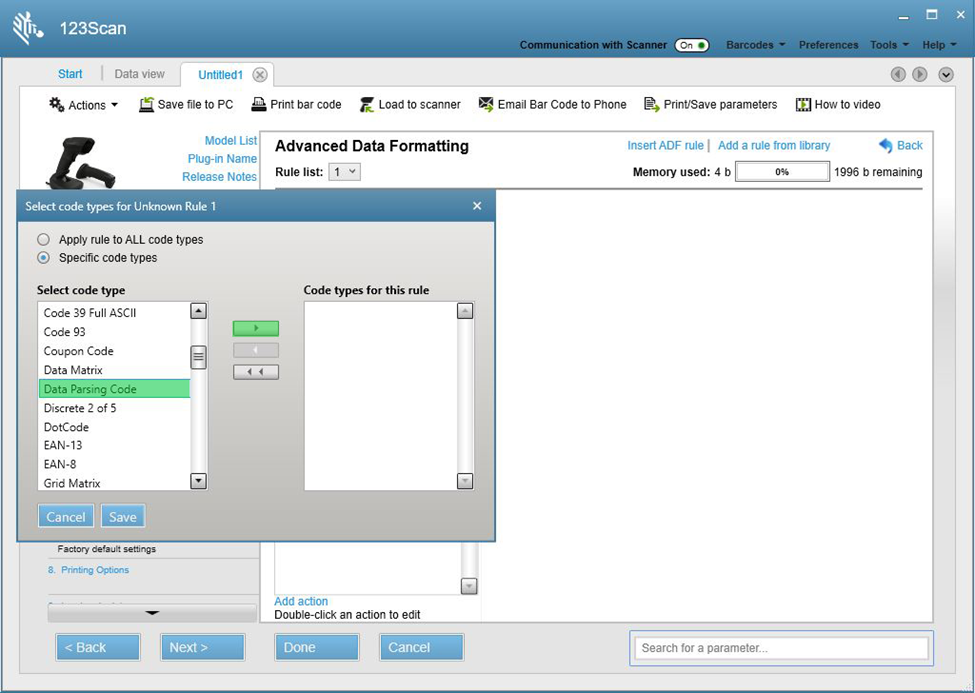Viewport: 975px width, 693px height.
Task: Click Load to scanner icon
Action: pyautogui.click(x=367, y=105)
